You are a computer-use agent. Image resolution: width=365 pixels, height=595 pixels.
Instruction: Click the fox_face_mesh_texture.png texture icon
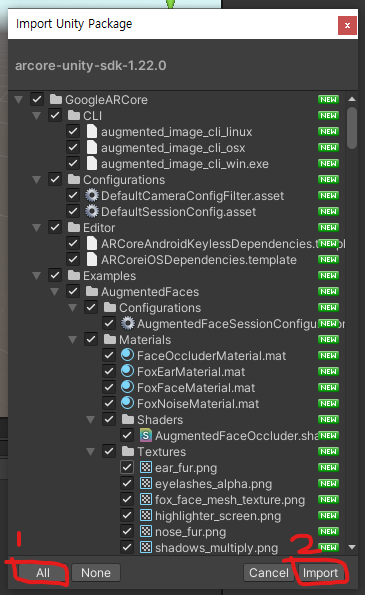[x=146, y=499]
